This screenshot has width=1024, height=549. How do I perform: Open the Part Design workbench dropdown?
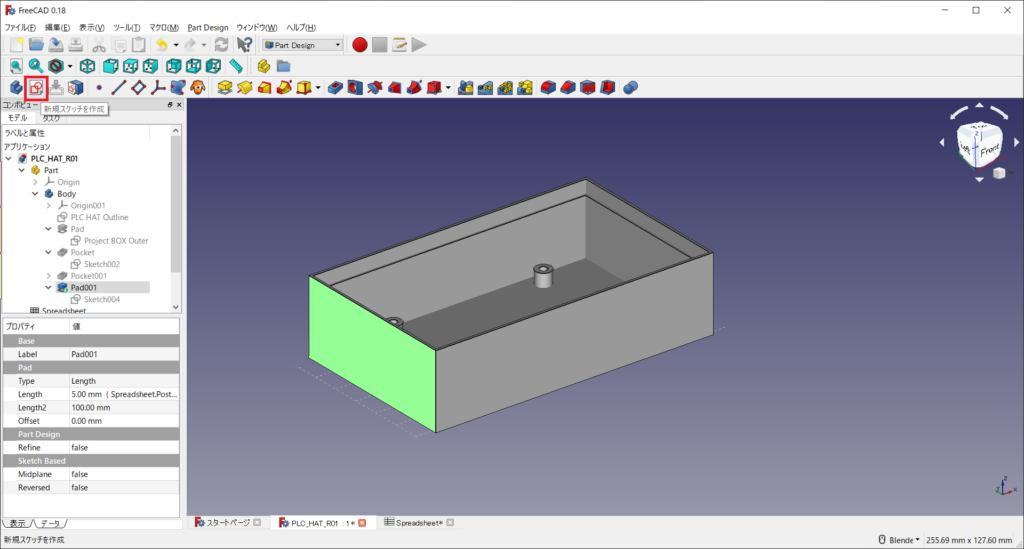303,44
